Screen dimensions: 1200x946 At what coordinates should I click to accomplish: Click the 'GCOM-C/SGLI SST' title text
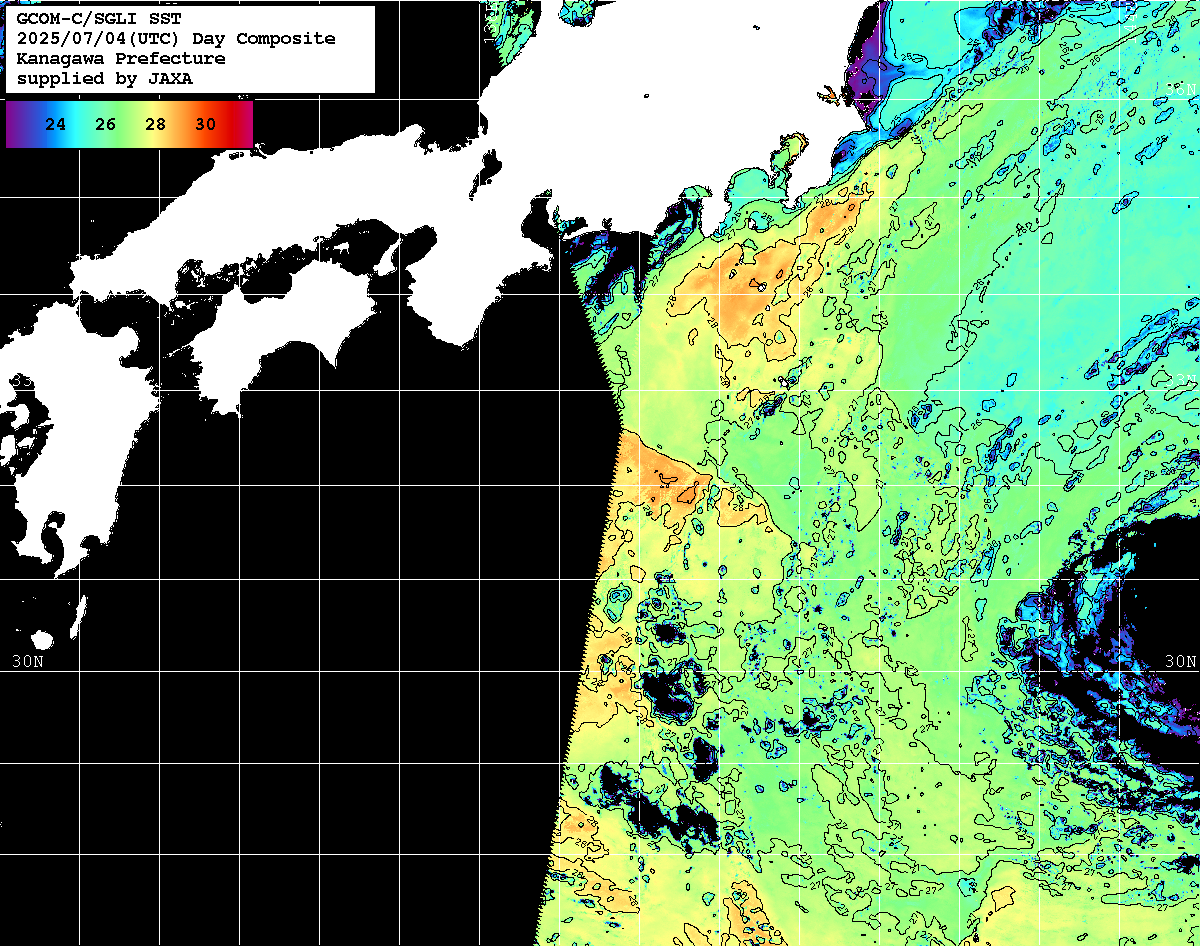pos(98,19)
